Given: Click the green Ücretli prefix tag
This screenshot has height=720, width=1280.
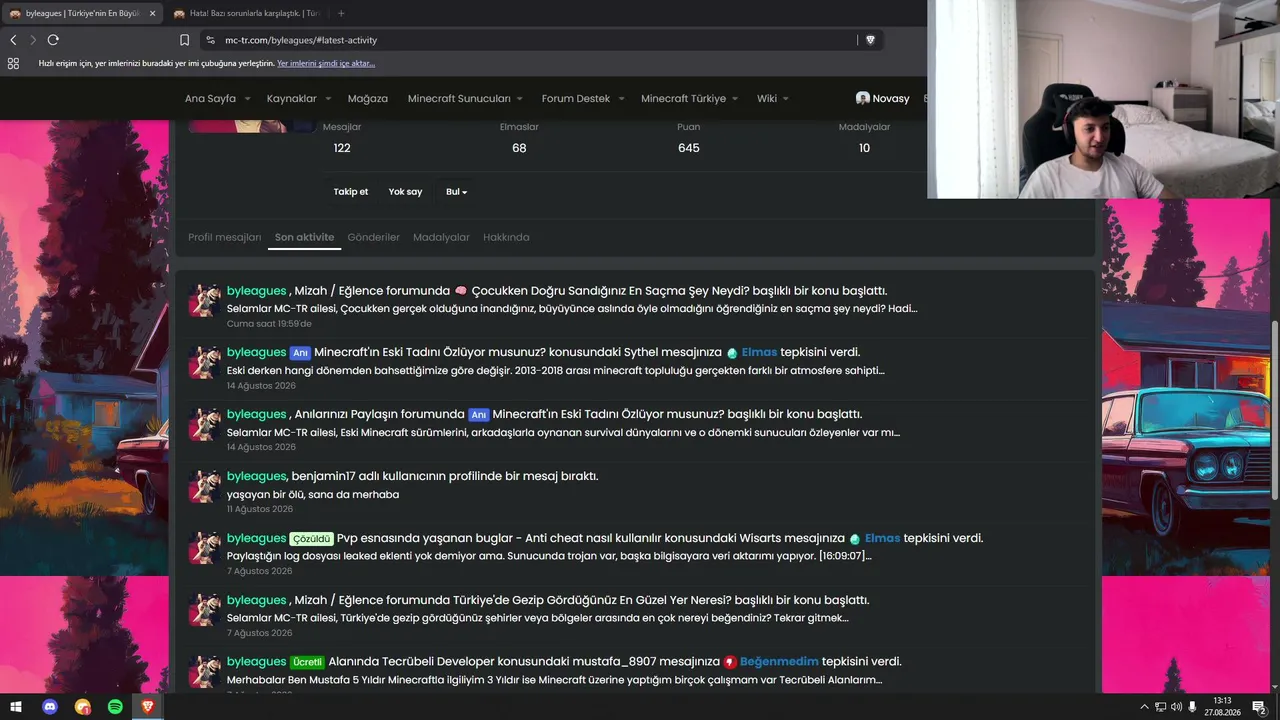Looking at the screenshot, I should click(x=308, y=662).
